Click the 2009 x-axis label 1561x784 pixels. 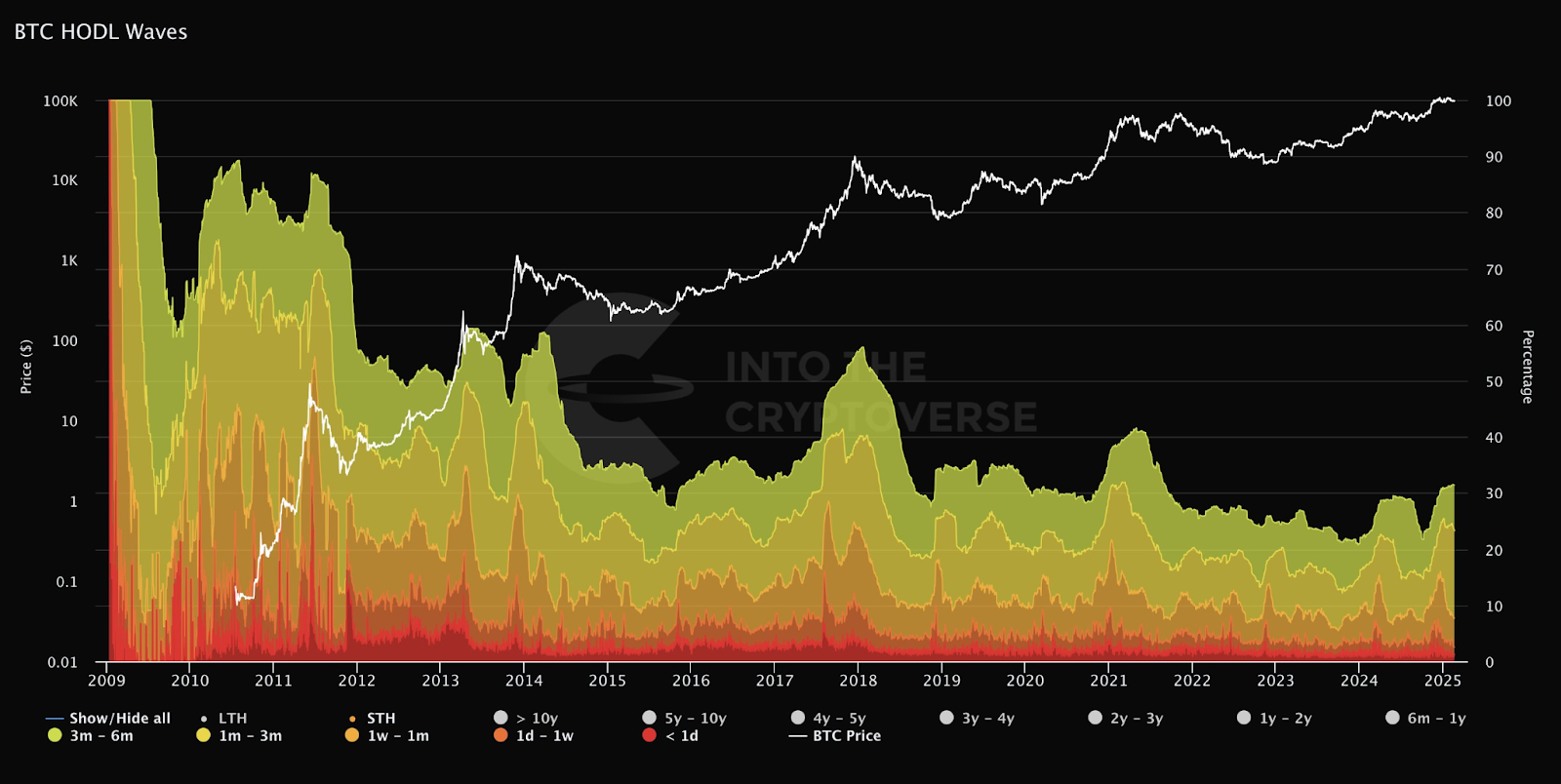coord(106,681)
